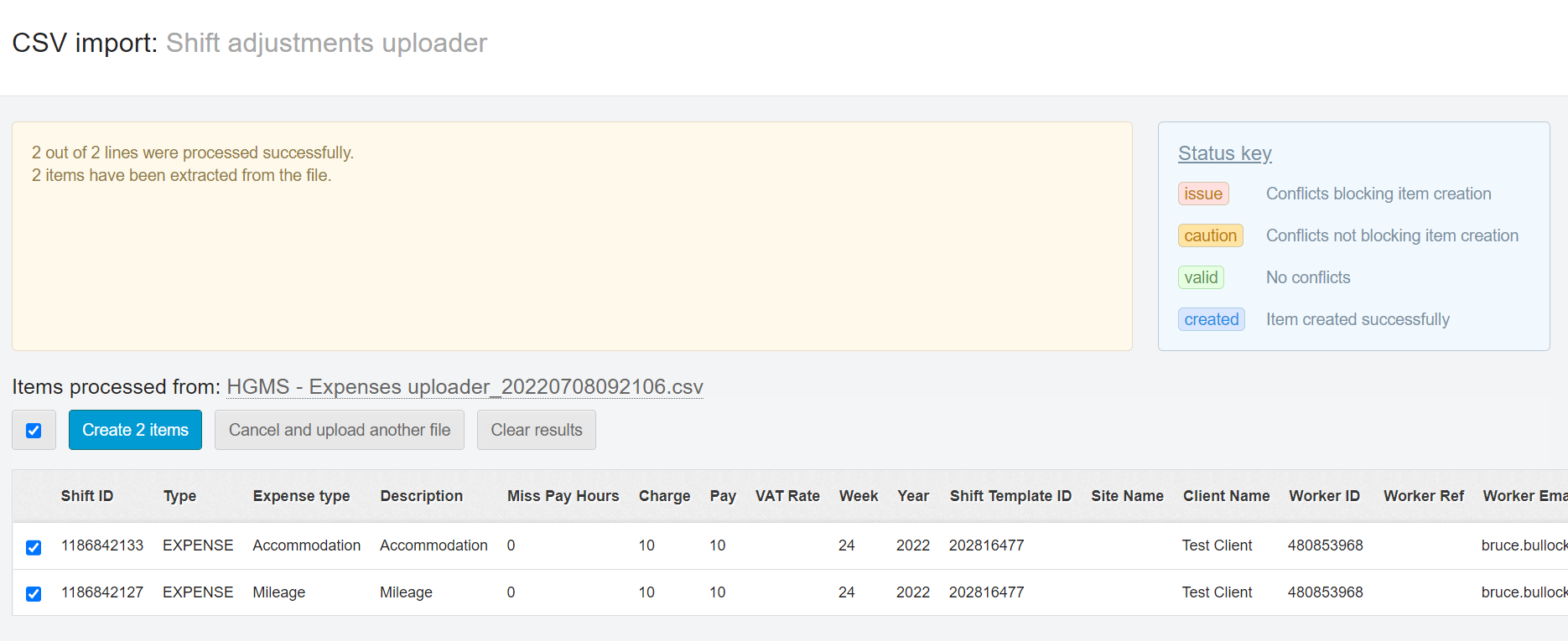Click the Worker ID column header
This screenshot has width=1568, height=641.
coord(1324,496)
